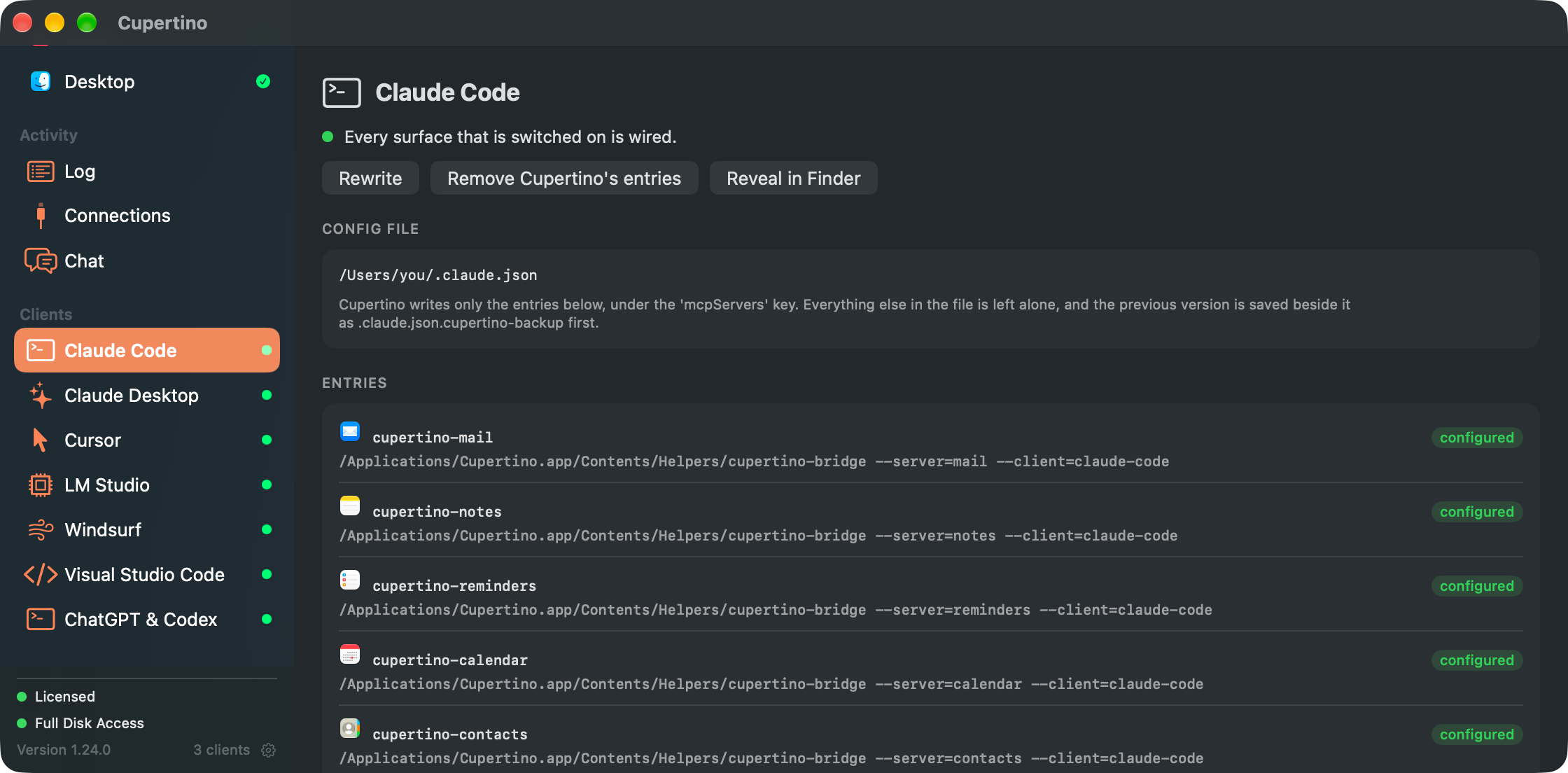Viewport: 1568px width, 773px height.
Task: Select the Claude Code client
Action: tap(147, 350)
